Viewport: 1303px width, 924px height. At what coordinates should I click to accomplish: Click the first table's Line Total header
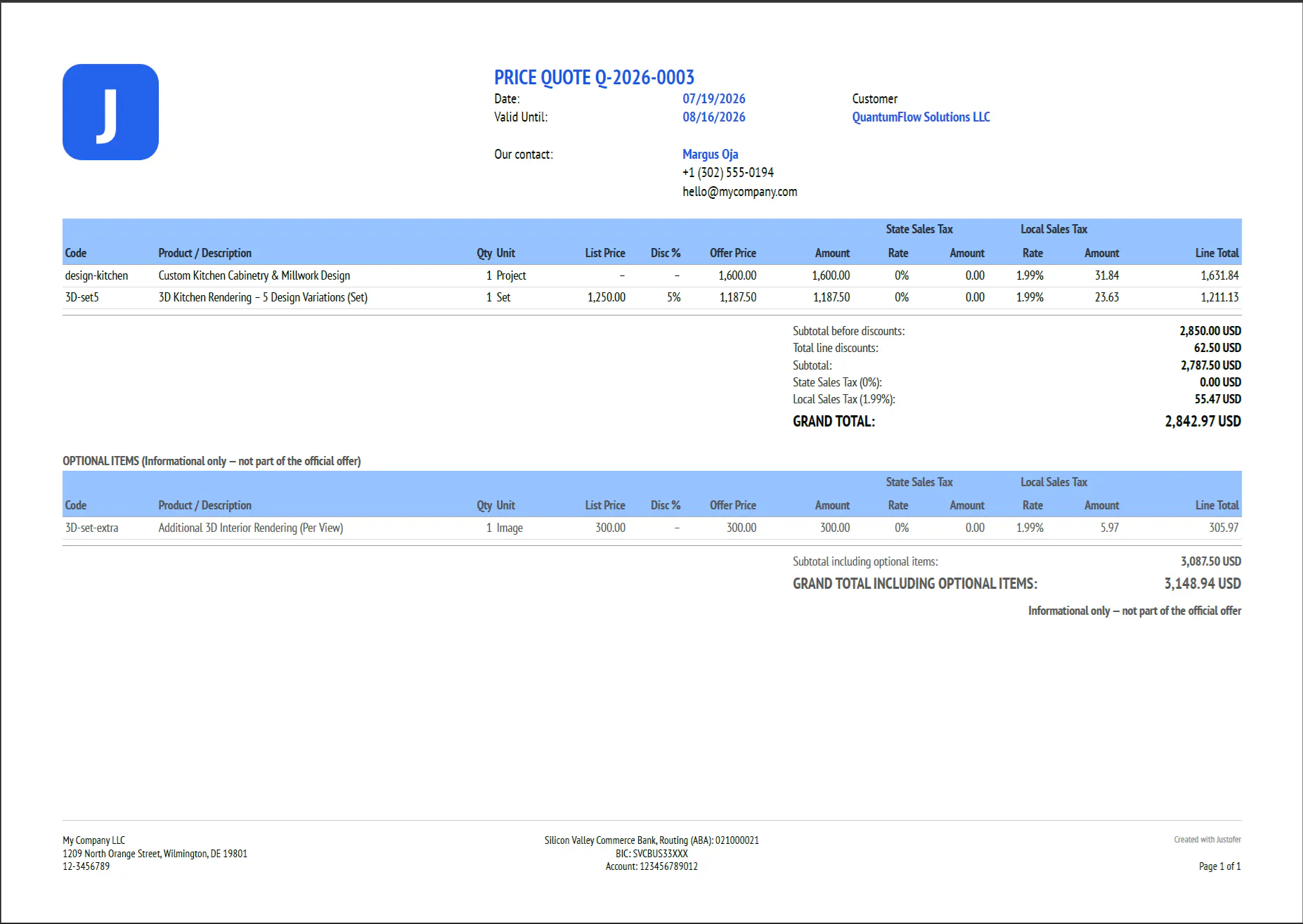1217,253
